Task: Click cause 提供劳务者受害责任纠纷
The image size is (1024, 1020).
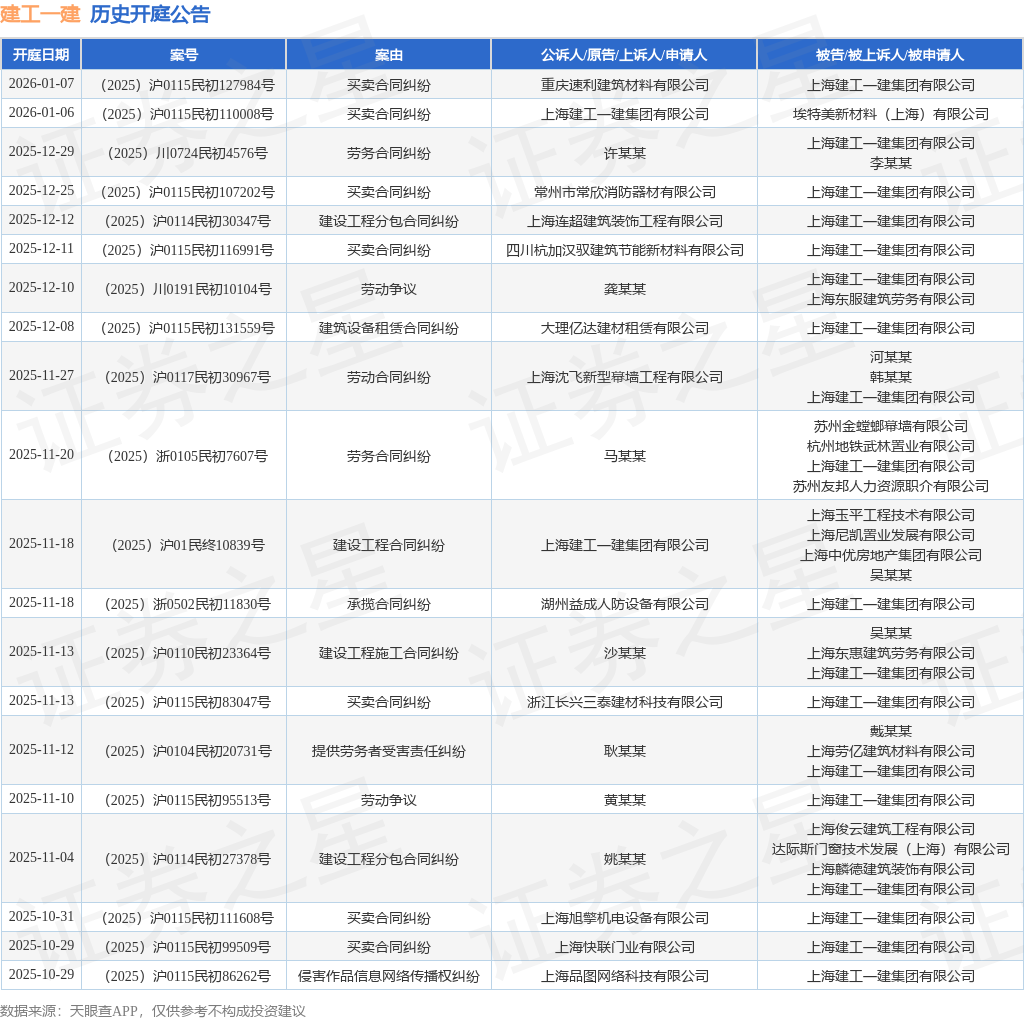Action: [x=389, y=751]
